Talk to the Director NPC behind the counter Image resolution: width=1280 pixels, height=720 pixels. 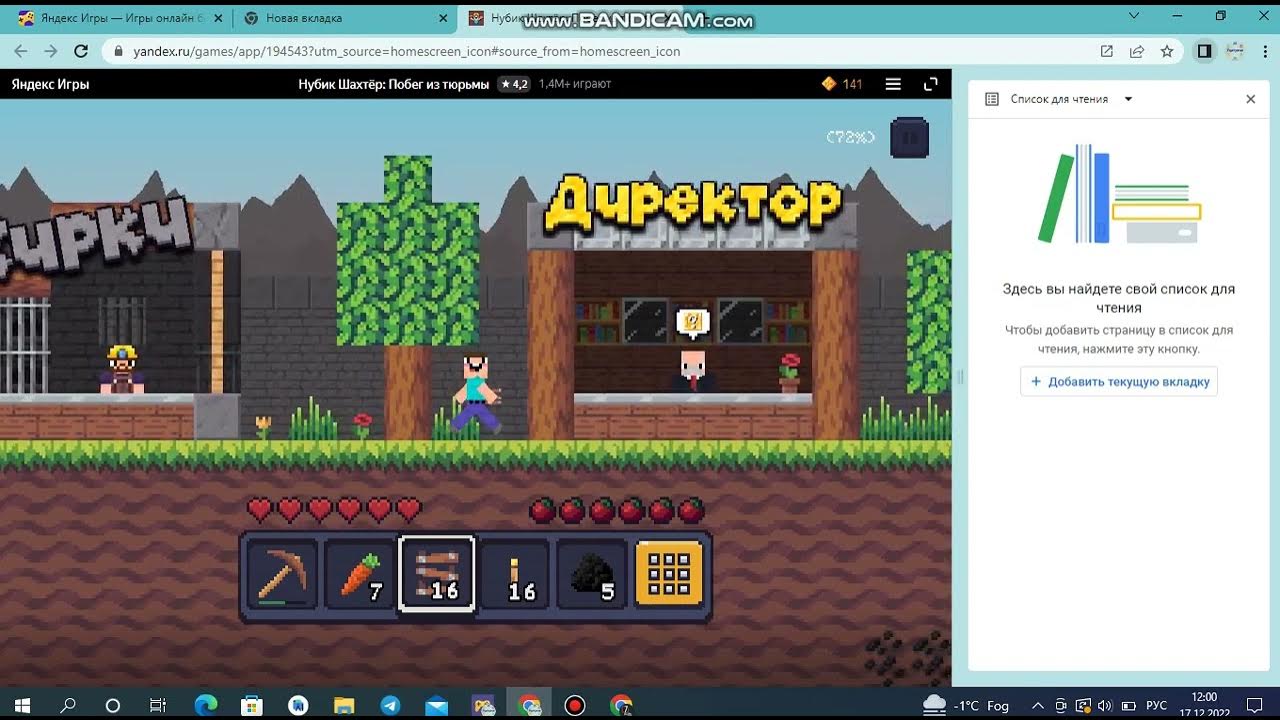coord(692,370)
